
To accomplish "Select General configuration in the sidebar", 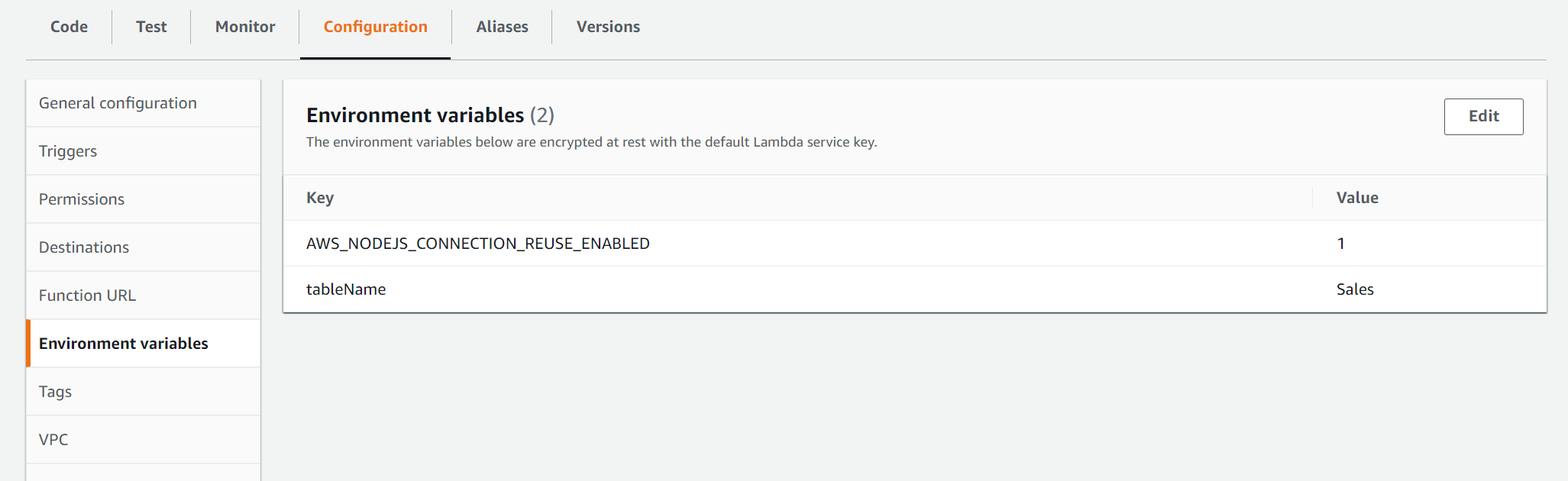I will pyautogui.click(x=117, y=102).
